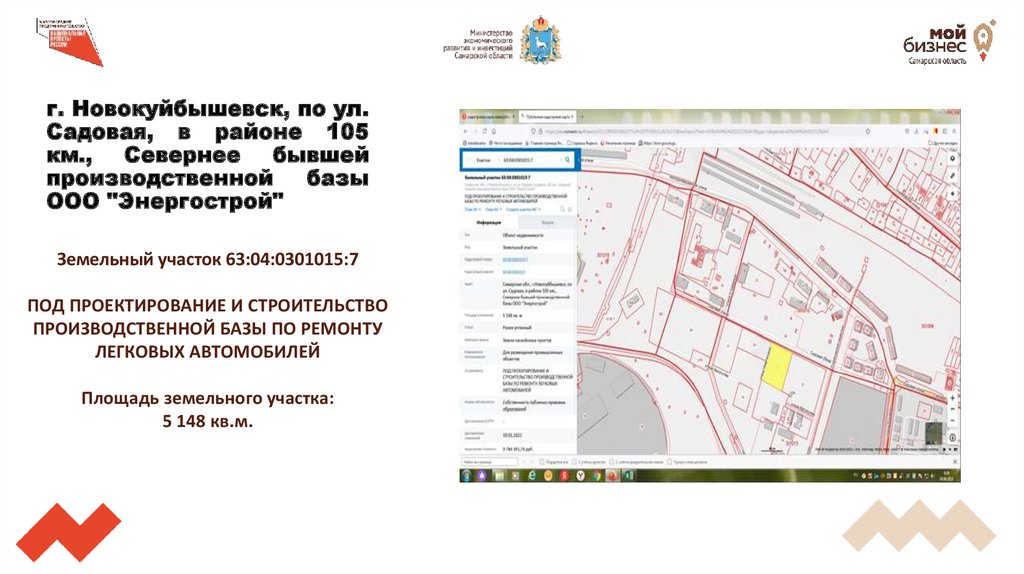This screenshot has height=574, width=1024.
Task: Zoom in the map with the plus button
Action: [x=952, y=398]
